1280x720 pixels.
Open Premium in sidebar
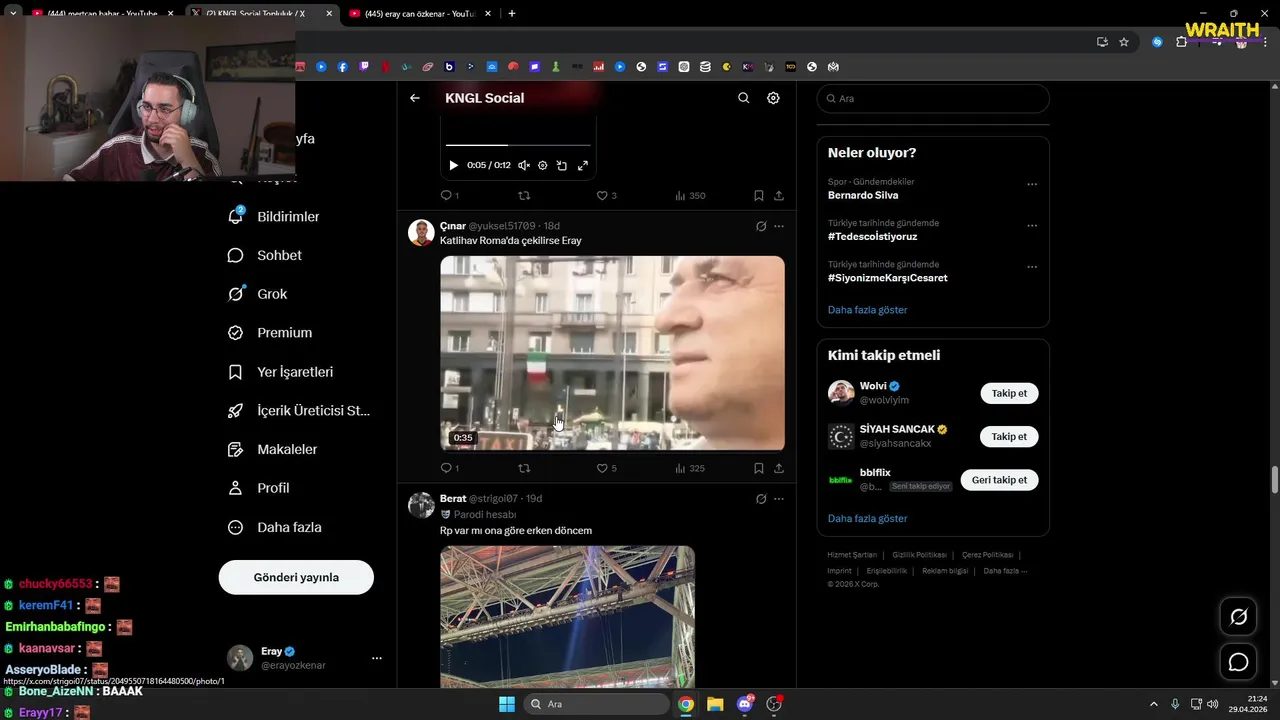(270, 333)
